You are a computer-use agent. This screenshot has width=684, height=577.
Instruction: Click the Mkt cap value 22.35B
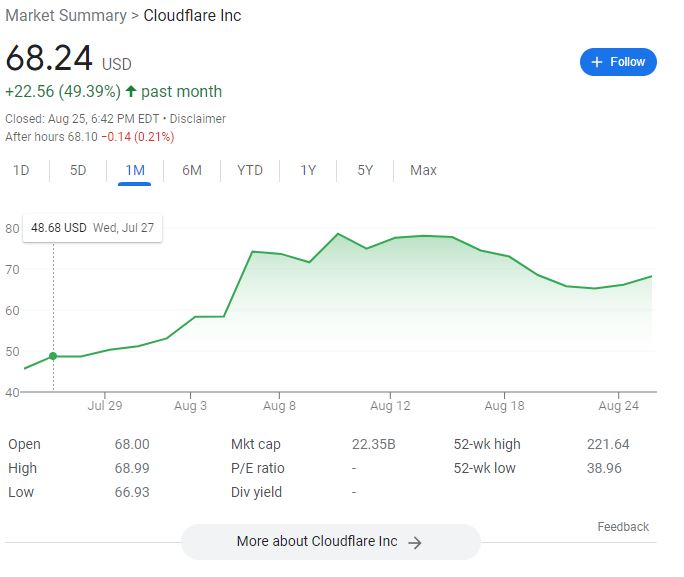373,444
